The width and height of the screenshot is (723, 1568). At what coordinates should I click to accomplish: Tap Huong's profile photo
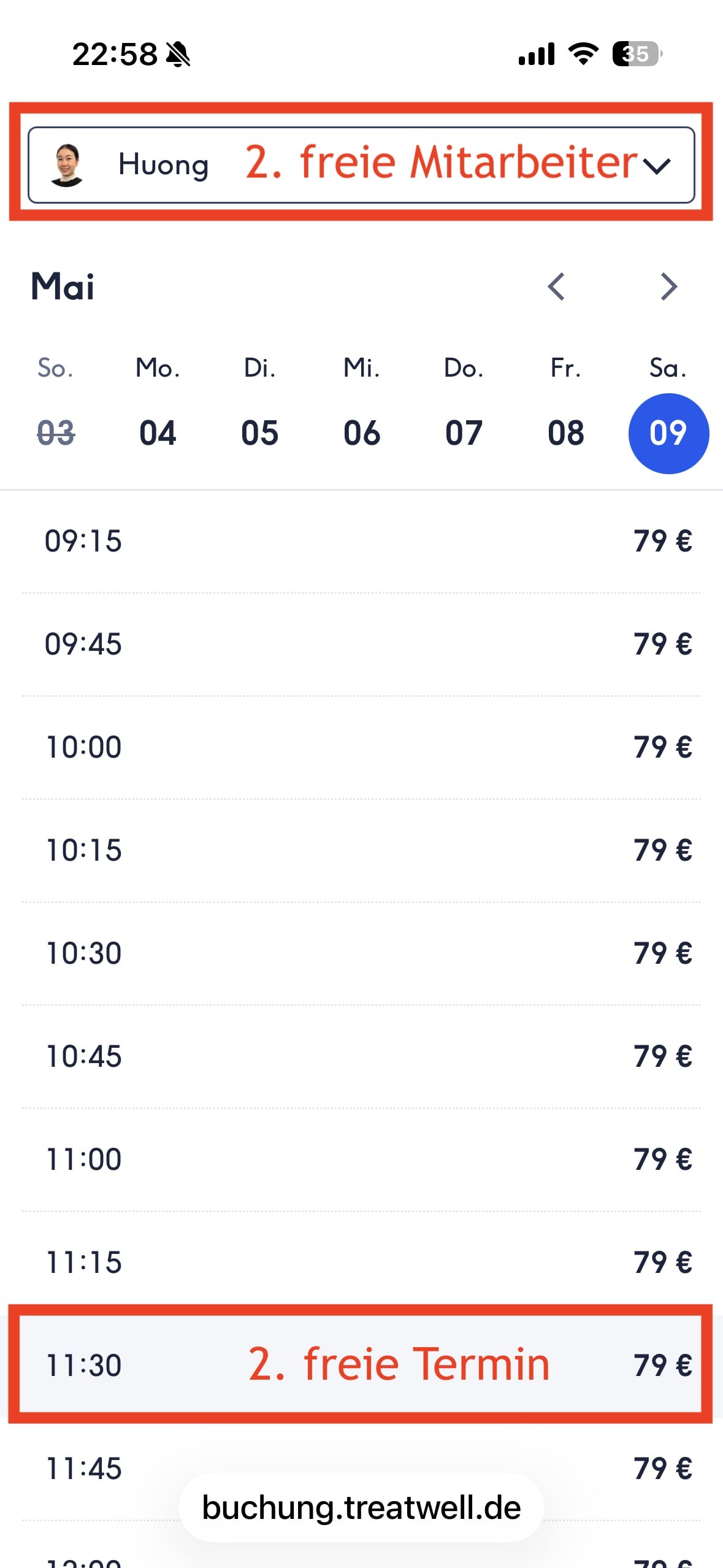67,164
